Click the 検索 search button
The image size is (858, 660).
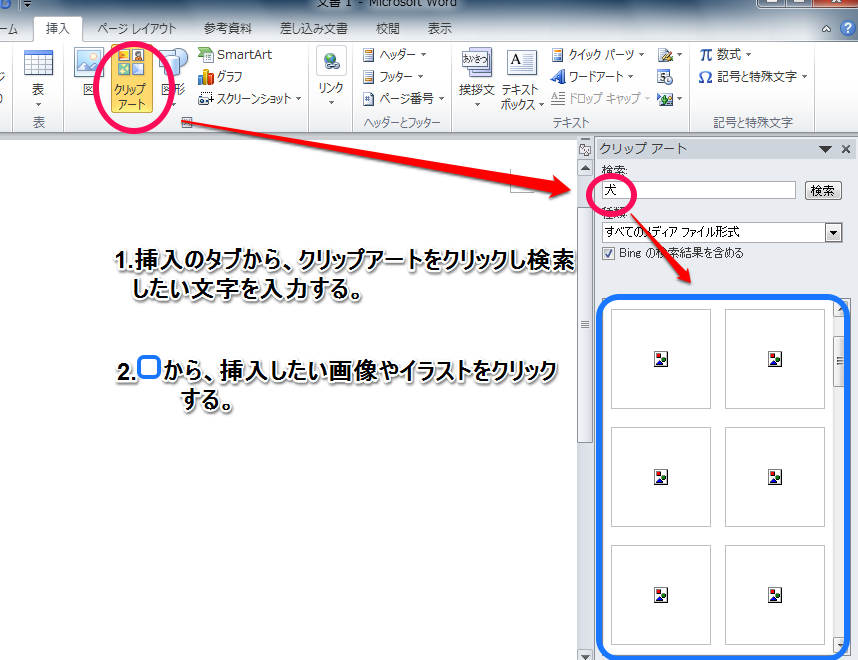click(823, 190)
